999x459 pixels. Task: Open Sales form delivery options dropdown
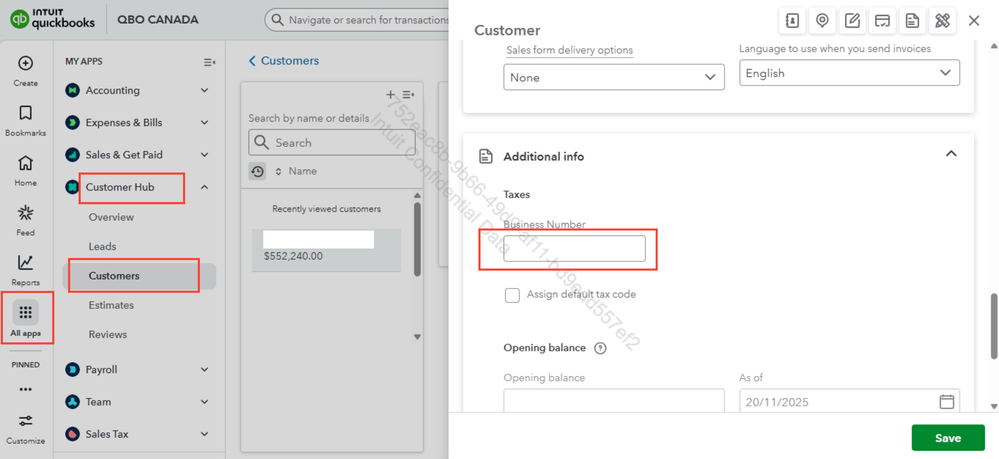point(613,77)
